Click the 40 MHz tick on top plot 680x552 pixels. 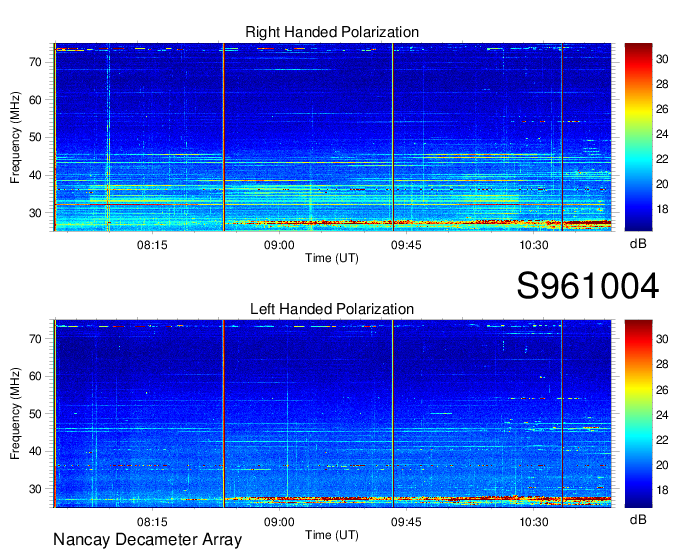click(x=36, y=176)
